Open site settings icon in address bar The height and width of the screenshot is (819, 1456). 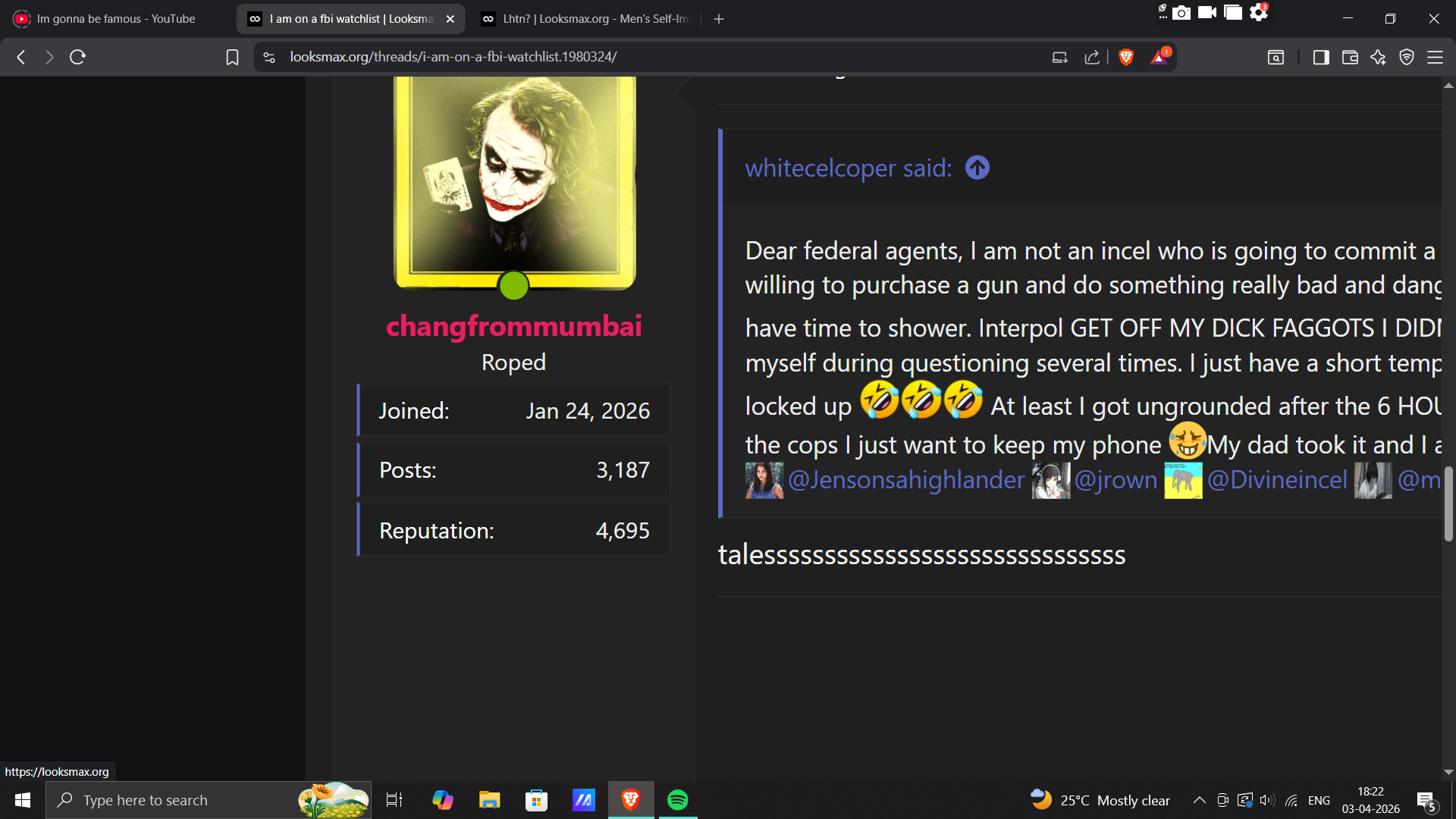click(x=269, y=57)
